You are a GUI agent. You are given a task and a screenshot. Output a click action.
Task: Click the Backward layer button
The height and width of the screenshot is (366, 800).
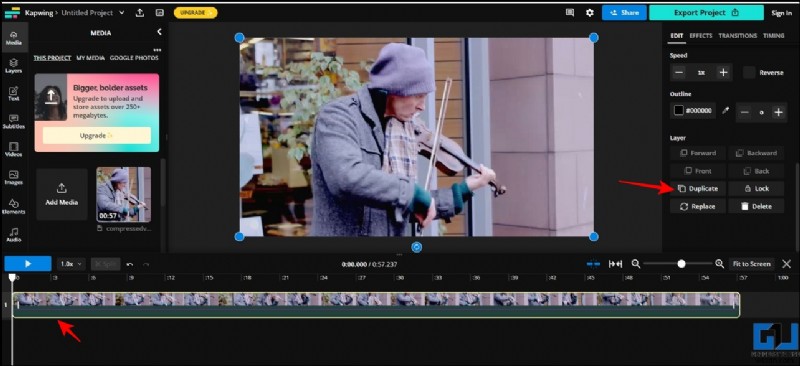[756, 153]
